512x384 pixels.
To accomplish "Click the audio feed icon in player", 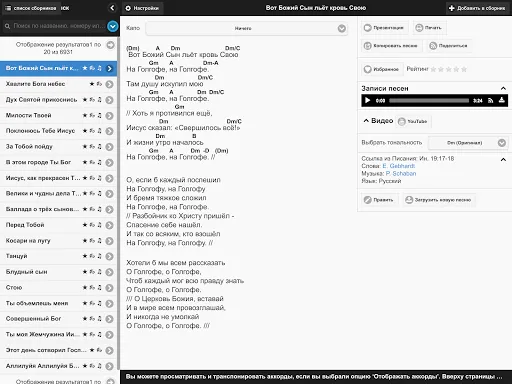I will coord(490,100).
